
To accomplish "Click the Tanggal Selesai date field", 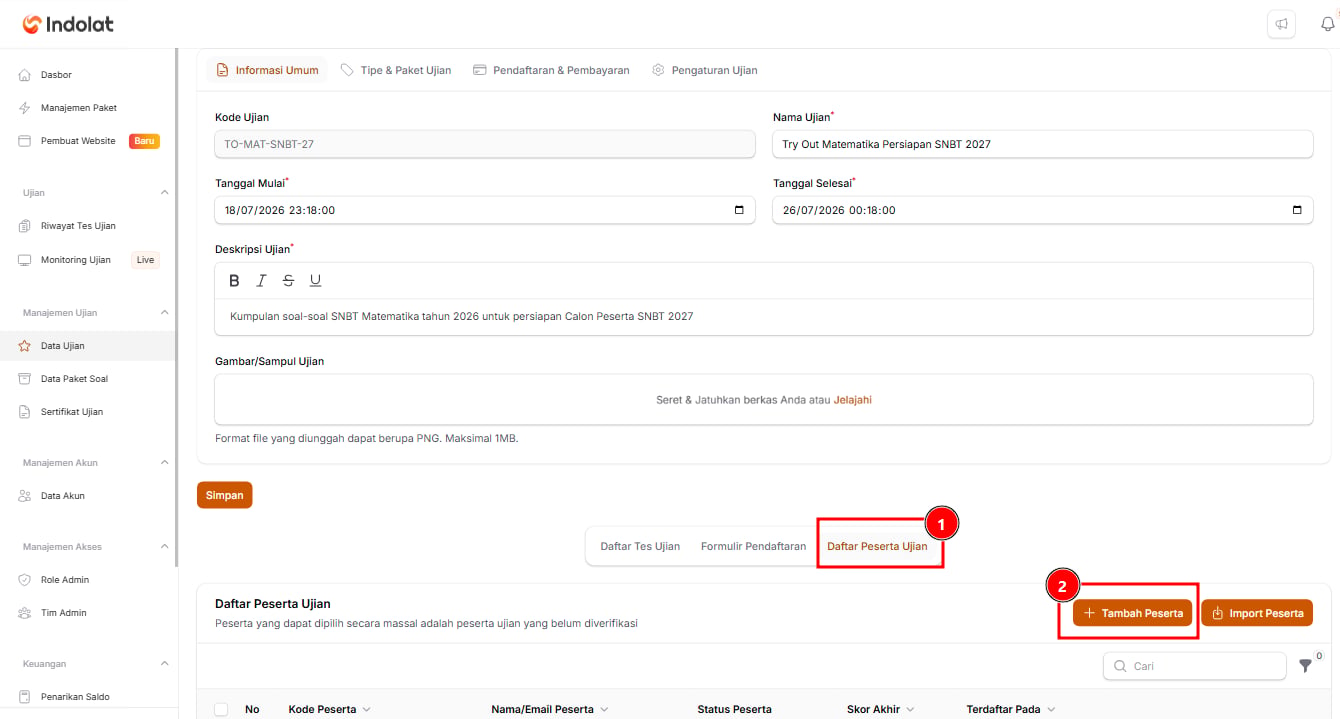I will tap(1043, 210).
